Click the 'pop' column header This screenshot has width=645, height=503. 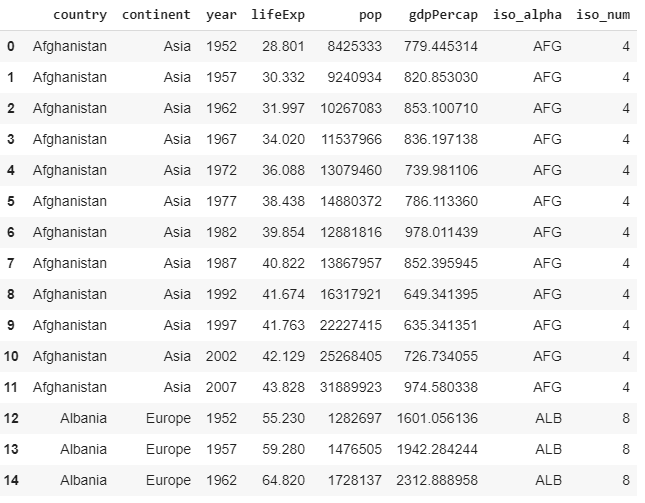pyautogui.click(x=370, y=16)
